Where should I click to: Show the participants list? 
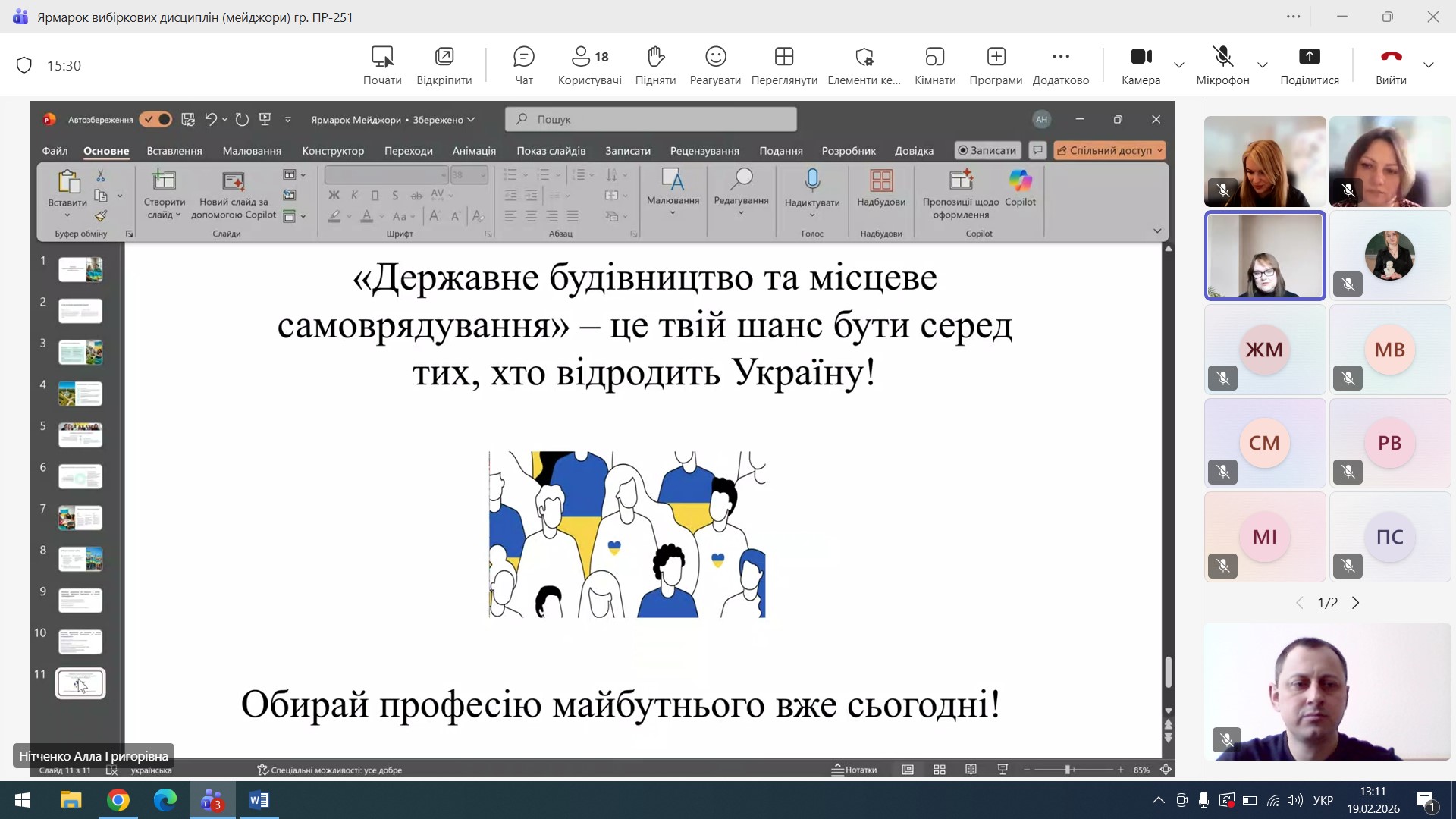589,65
